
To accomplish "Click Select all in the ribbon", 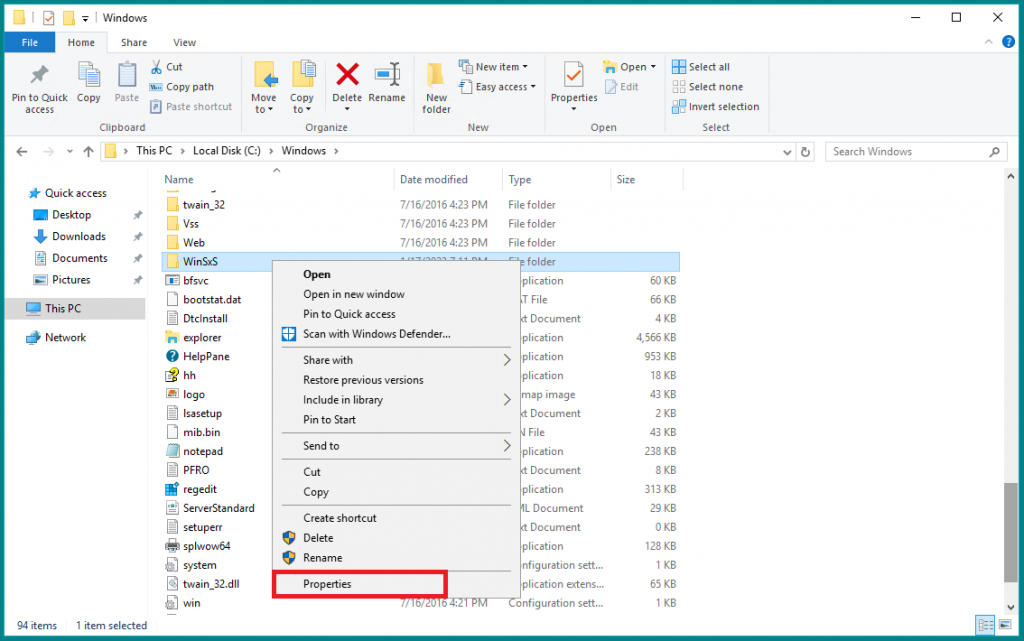I will click(701, 67).
